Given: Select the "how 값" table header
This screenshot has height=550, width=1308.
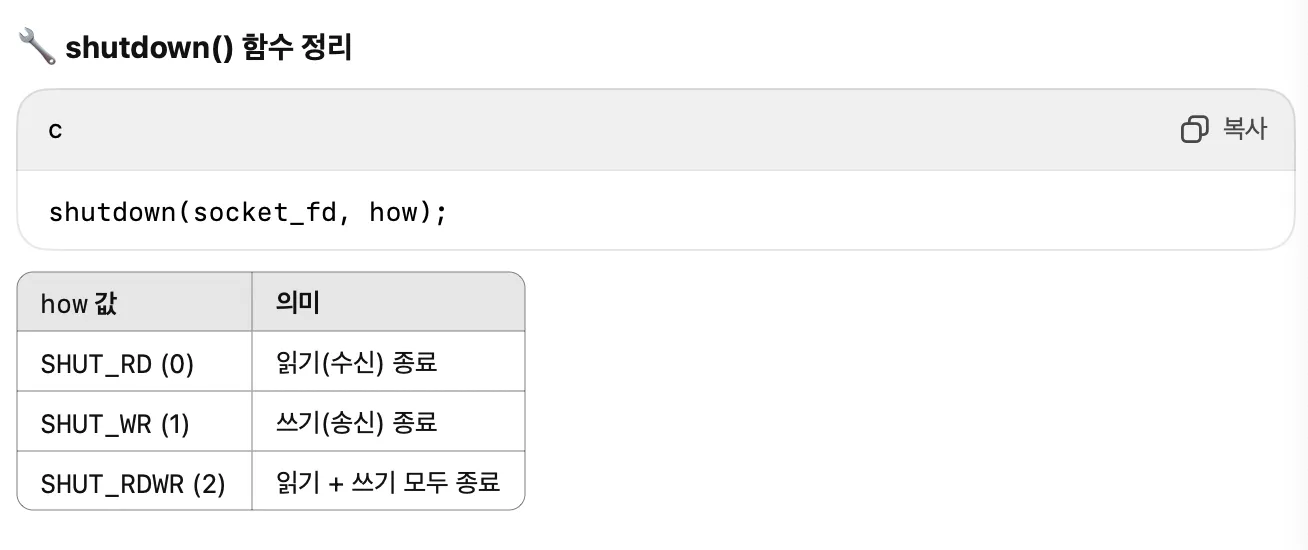Looking at the screenshot, I should point(79,303).
